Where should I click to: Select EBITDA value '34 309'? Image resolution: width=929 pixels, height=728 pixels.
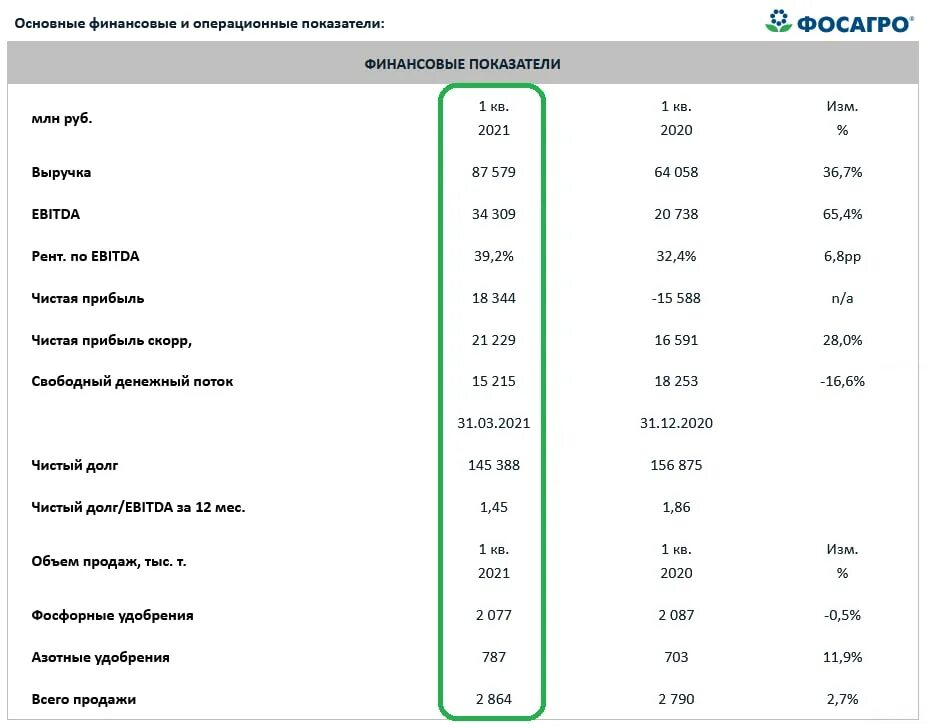coord(494,214)
